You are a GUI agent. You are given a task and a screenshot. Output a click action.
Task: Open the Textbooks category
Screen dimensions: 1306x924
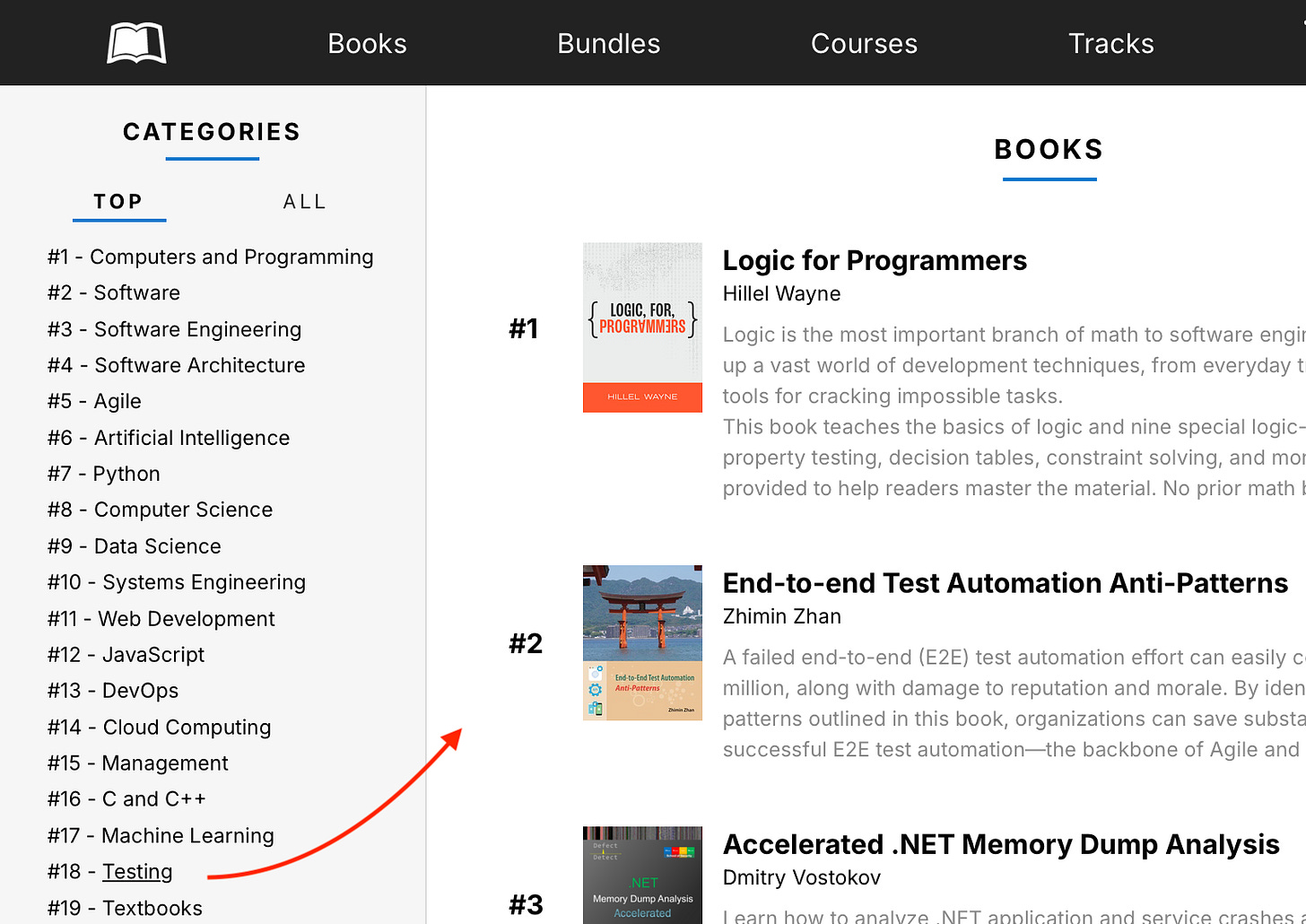tap(125, 908)
